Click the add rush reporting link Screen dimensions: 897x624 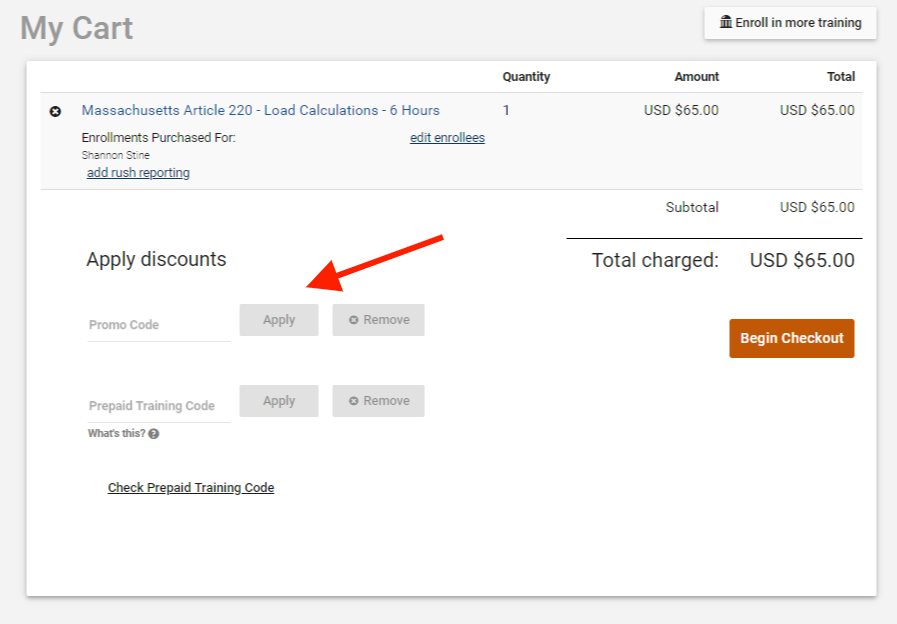pos(138,172)
